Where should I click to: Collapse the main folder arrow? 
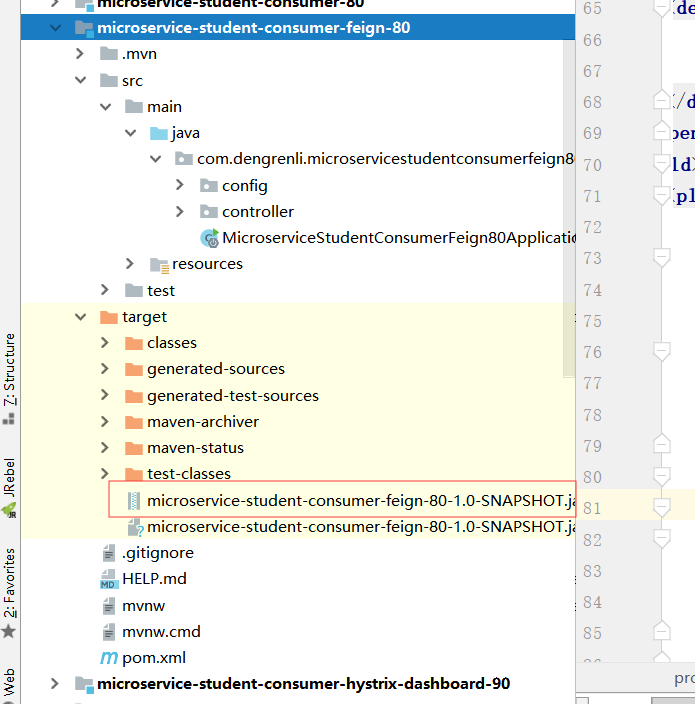(106, 107)
